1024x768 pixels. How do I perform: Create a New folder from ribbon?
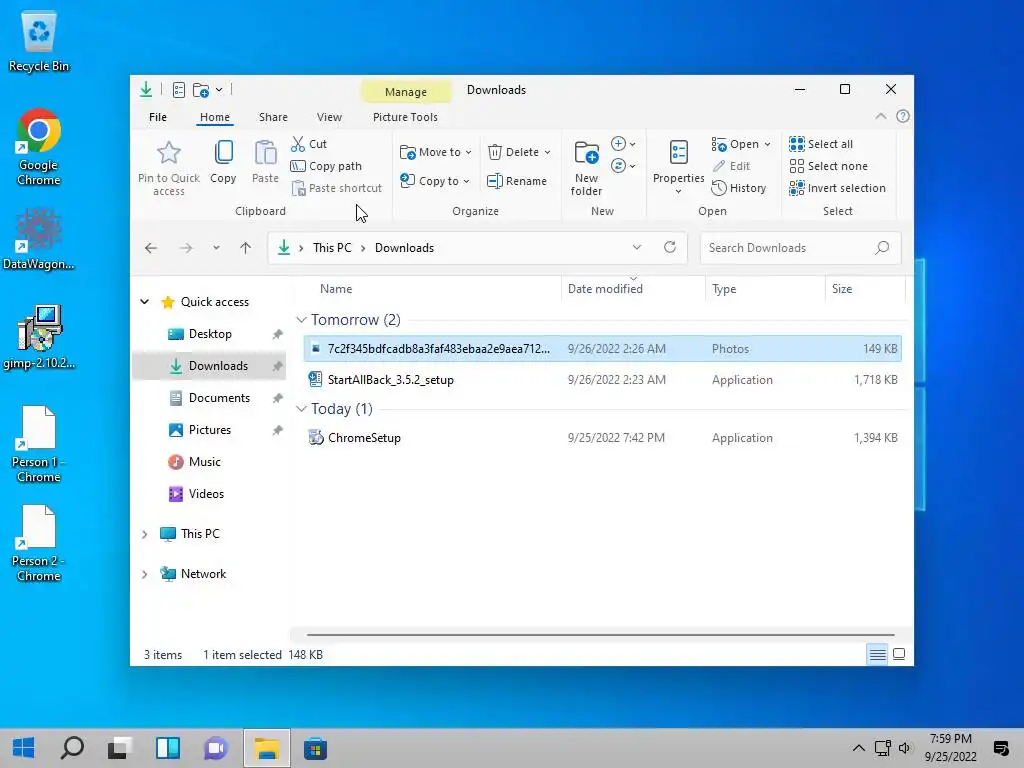[x=586, y=168]
